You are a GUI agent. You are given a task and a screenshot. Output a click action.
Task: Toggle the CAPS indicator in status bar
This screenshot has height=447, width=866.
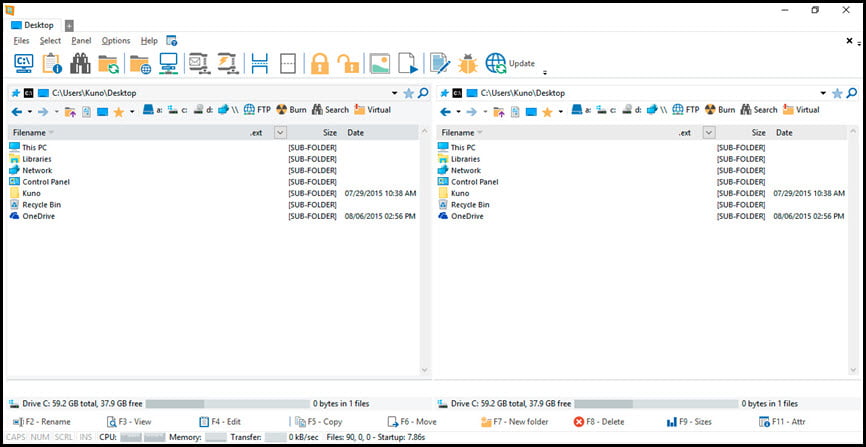click(x=15, y=437)
